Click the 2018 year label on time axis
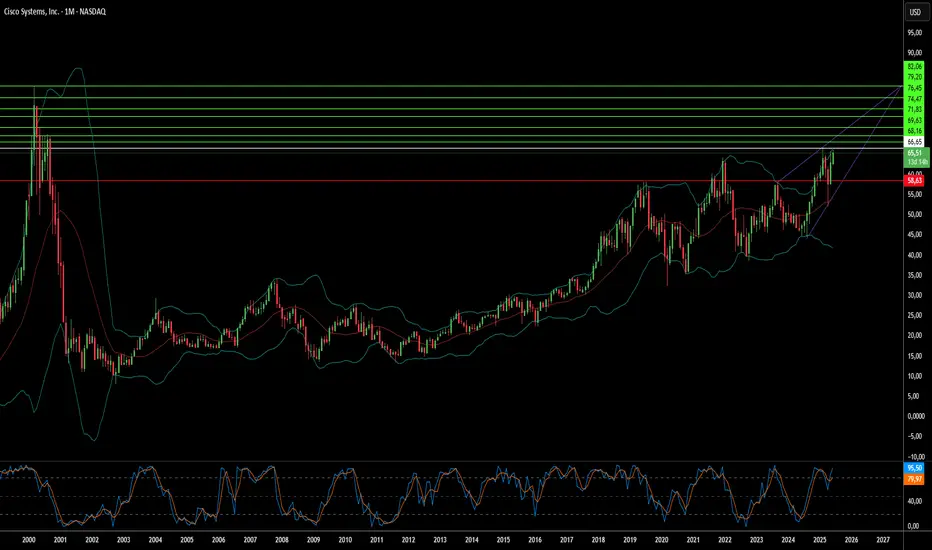This screenshot has height=550, width=932. point(598,540)
